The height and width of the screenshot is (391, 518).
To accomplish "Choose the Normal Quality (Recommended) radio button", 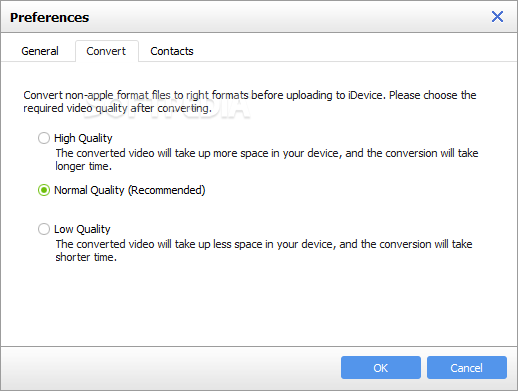I will (44, 190).
